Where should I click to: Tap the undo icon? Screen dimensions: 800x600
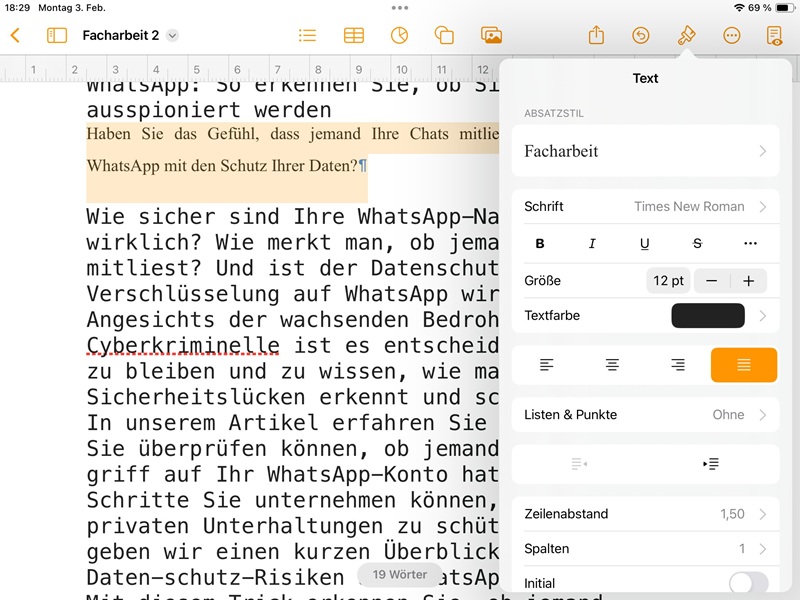641,35
